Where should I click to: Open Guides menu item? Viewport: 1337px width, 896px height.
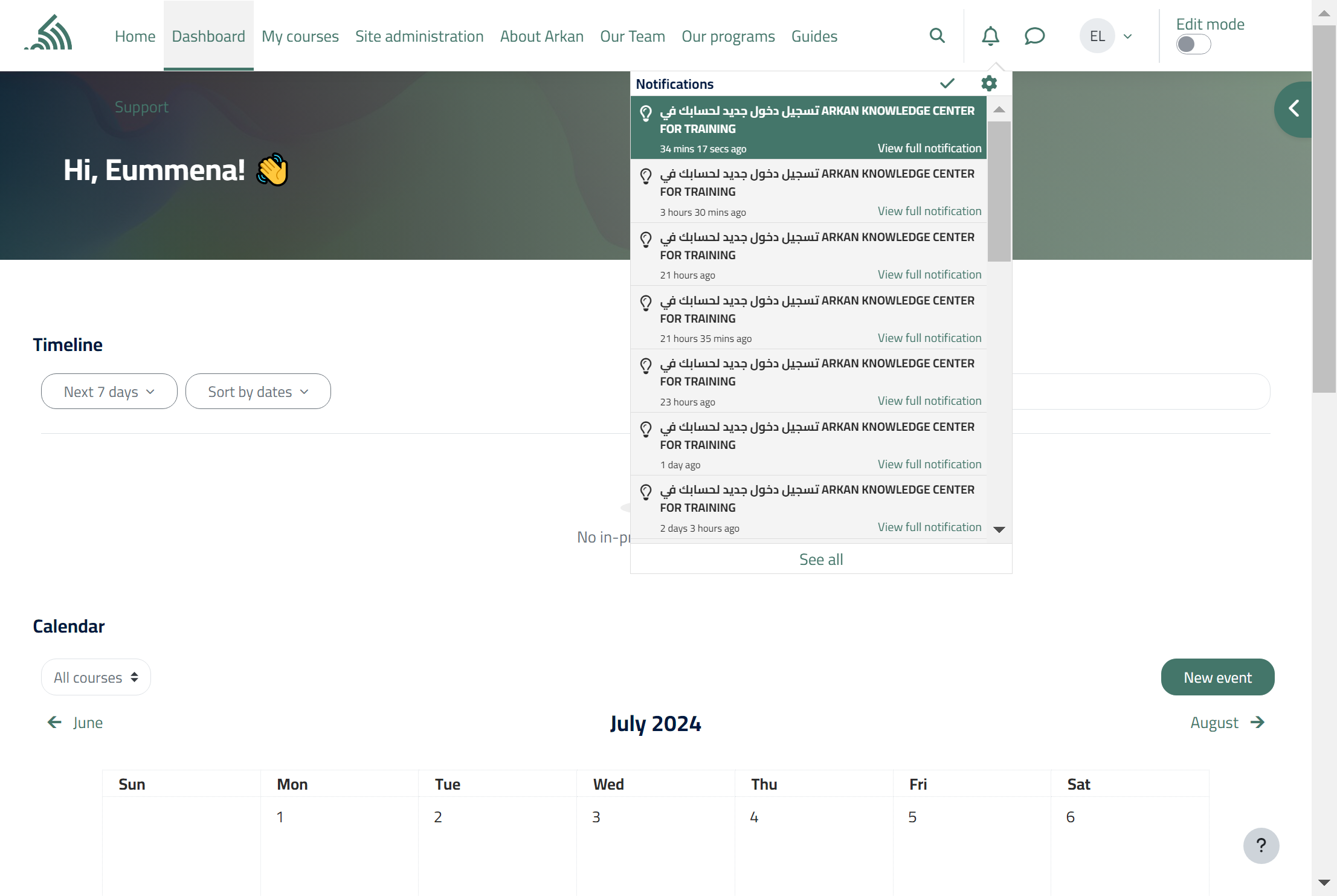pos(814,36)
